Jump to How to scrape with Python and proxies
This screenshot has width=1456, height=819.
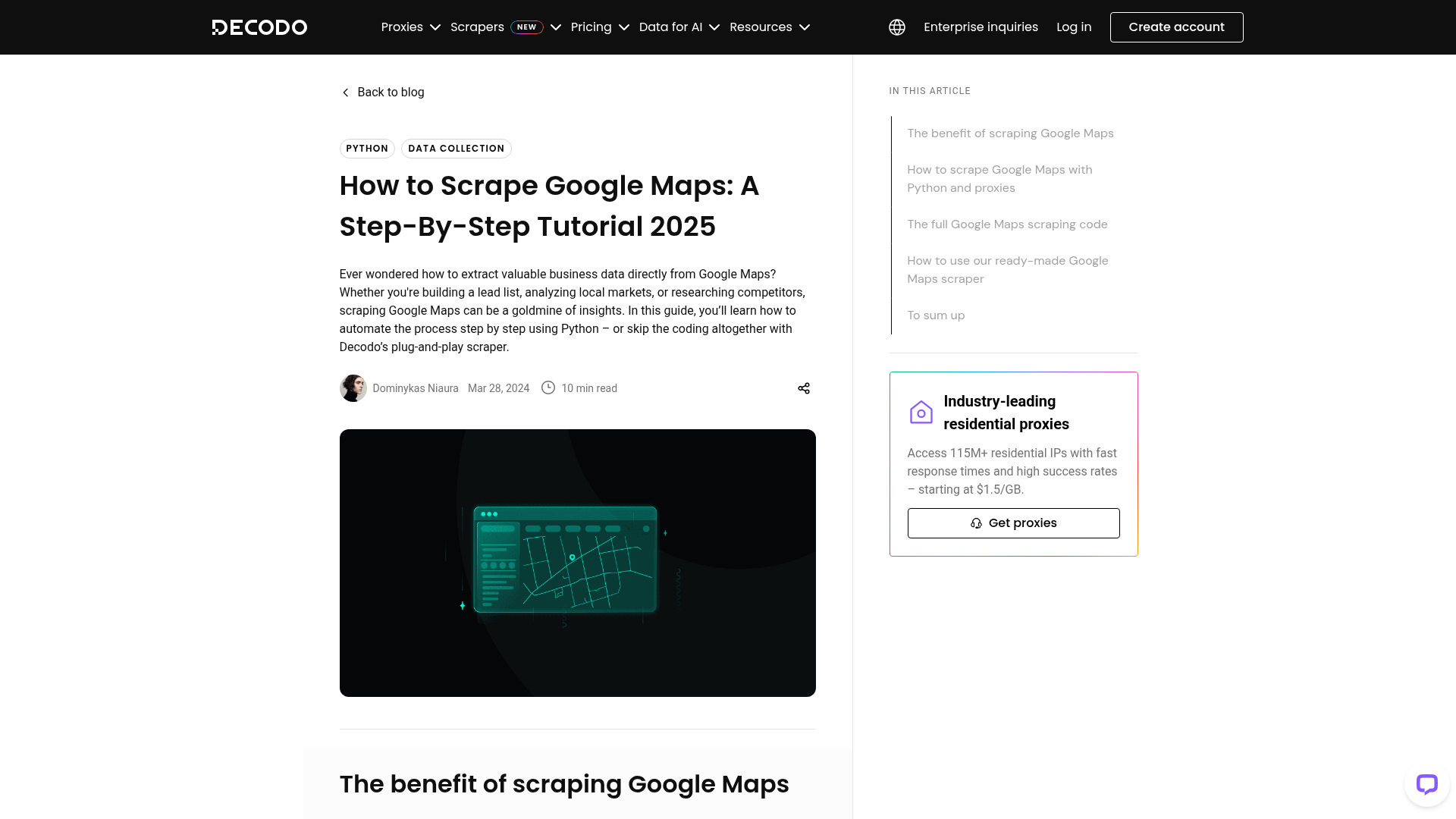999,179
